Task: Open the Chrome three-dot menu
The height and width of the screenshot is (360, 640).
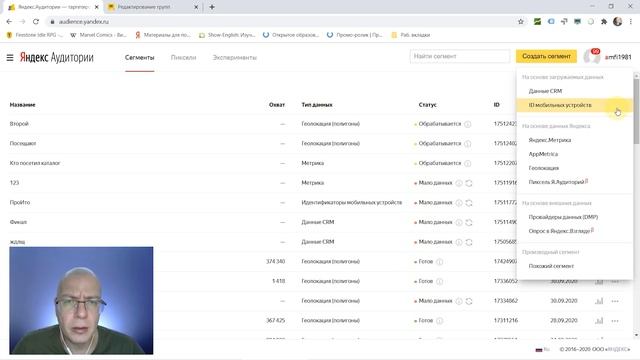Action: point(631,22)
